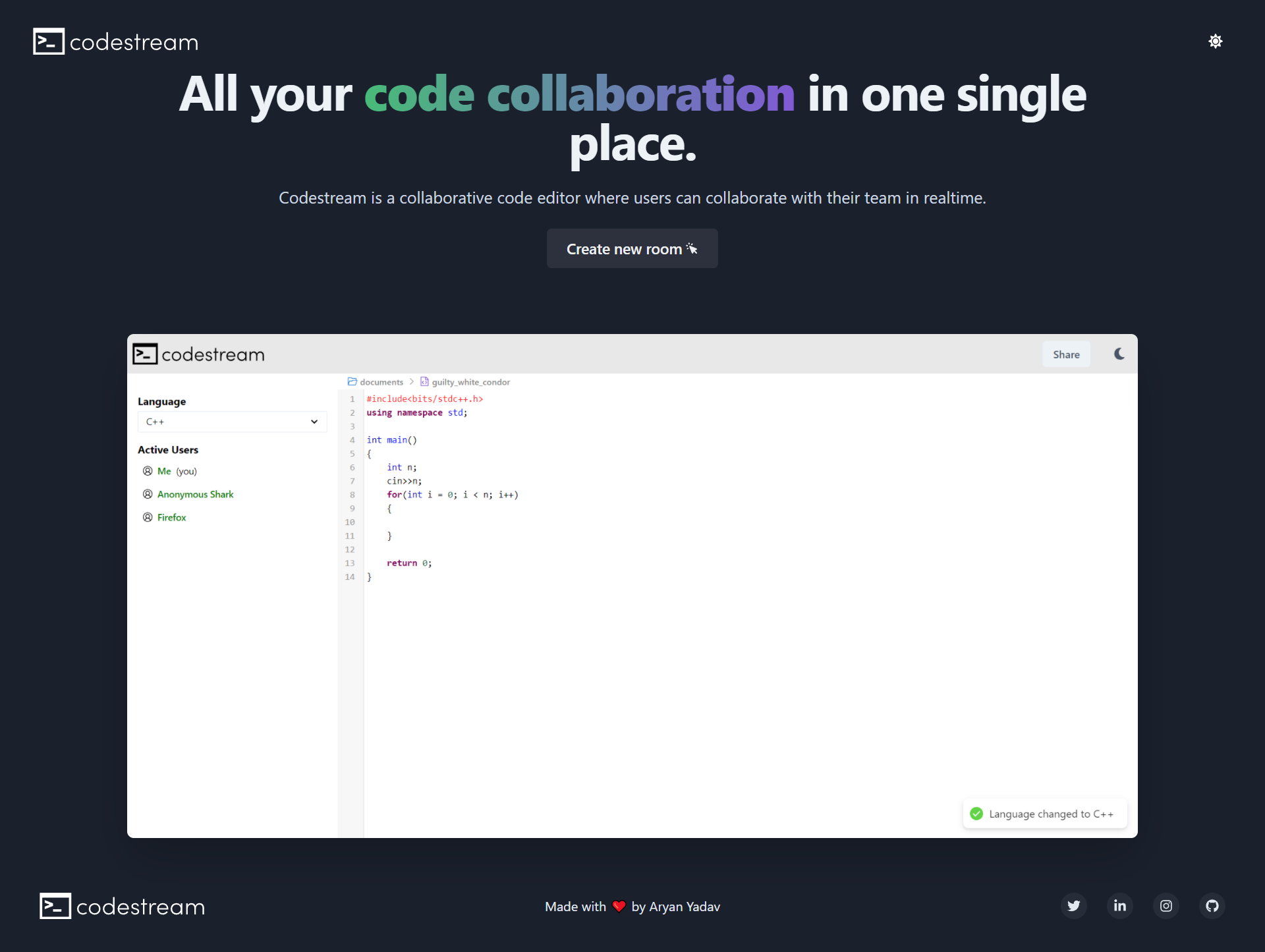Click the moon icon in the preview header
The height and width of the screenshot is (952, 1265).
pyautogui.click(x=1119, y=354)
